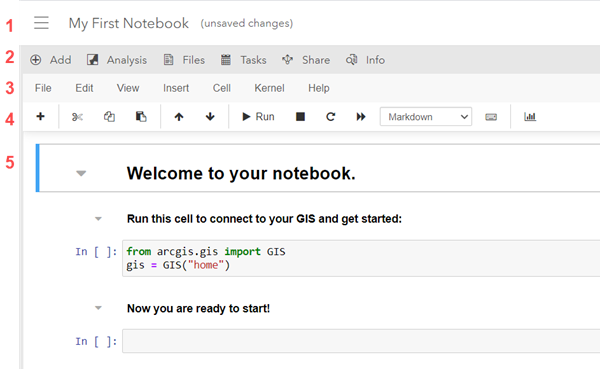Open the Cell menu
Screen dimensions: 600x369
click(x=222, y=88)
